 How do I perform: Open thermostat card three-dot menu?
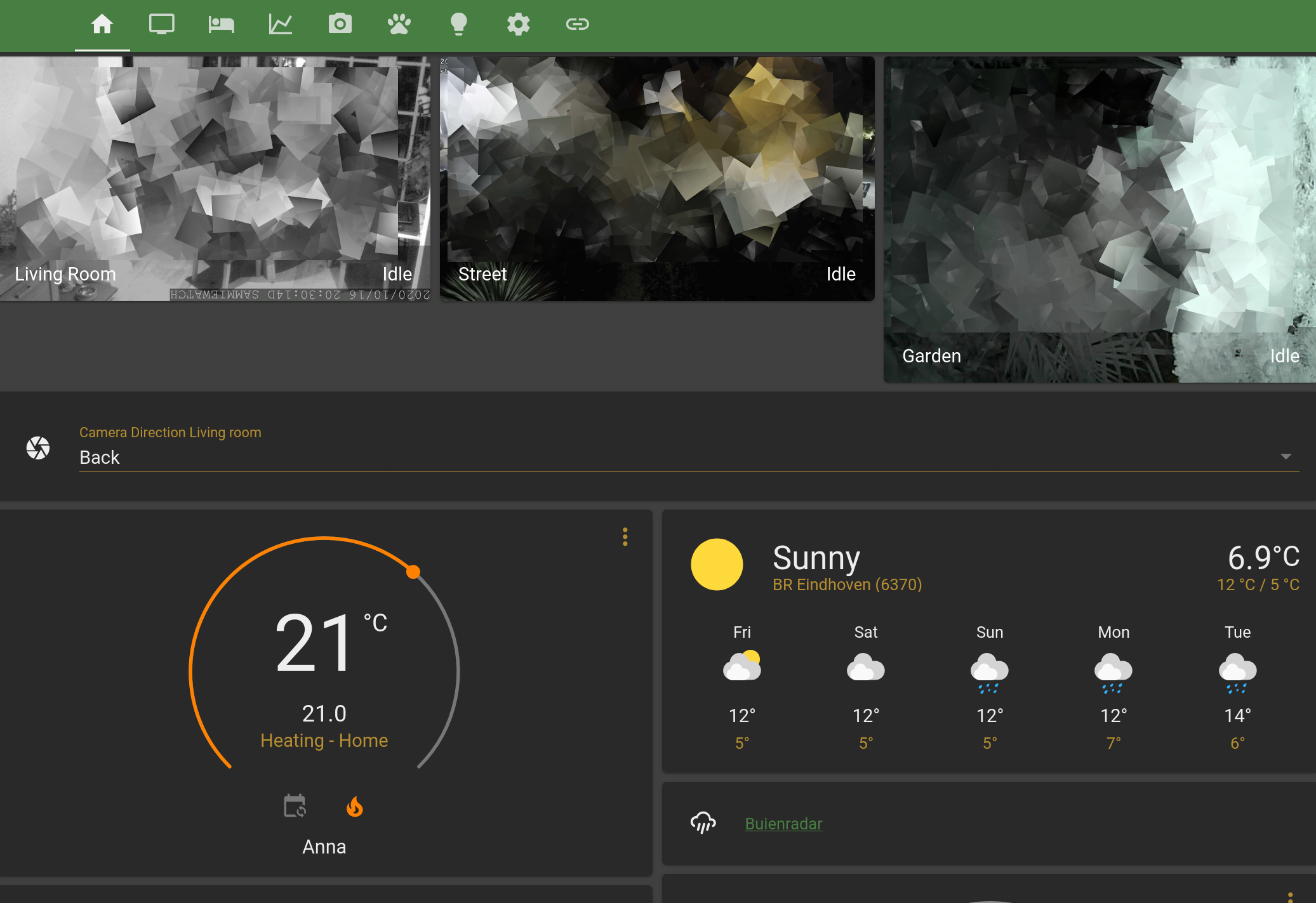pyautogui.click(x=625, y=537)
